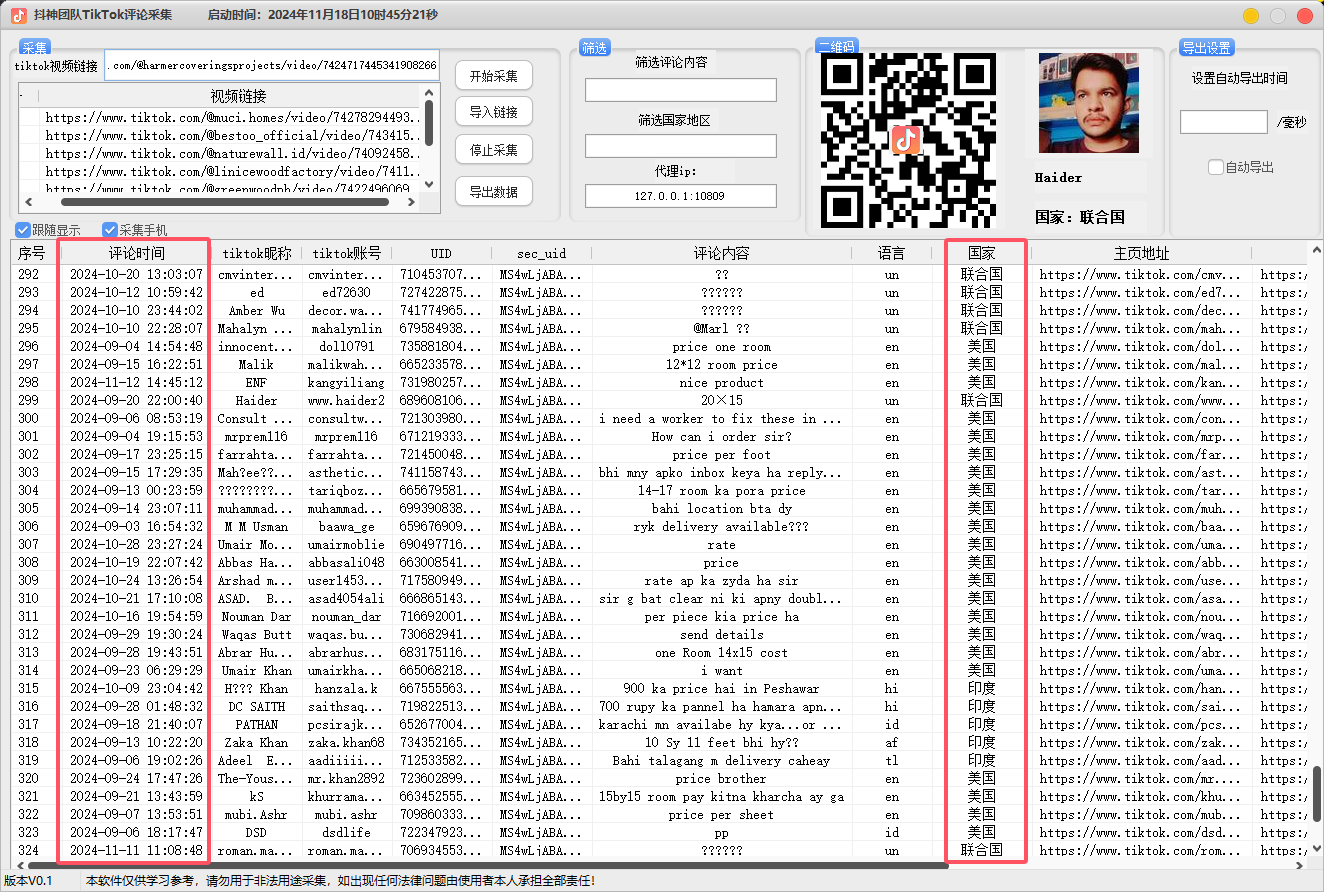1324x892 pixels.
Task: Click the tiktok账号 column header
Action: 347,253
